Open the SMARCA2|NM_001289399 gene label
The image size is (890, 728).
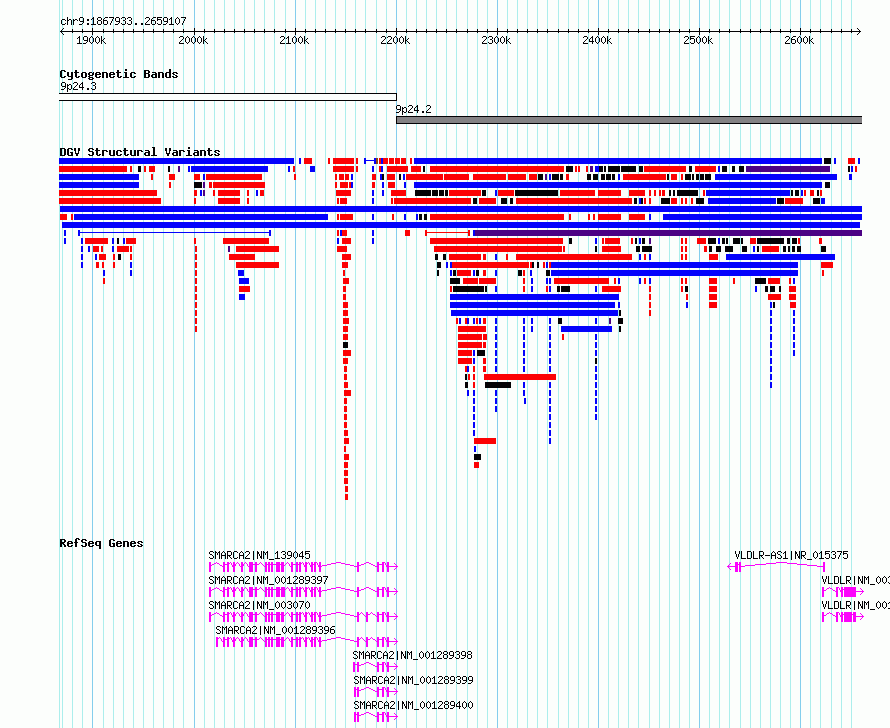pyautogui.click(x=413, y=680)
